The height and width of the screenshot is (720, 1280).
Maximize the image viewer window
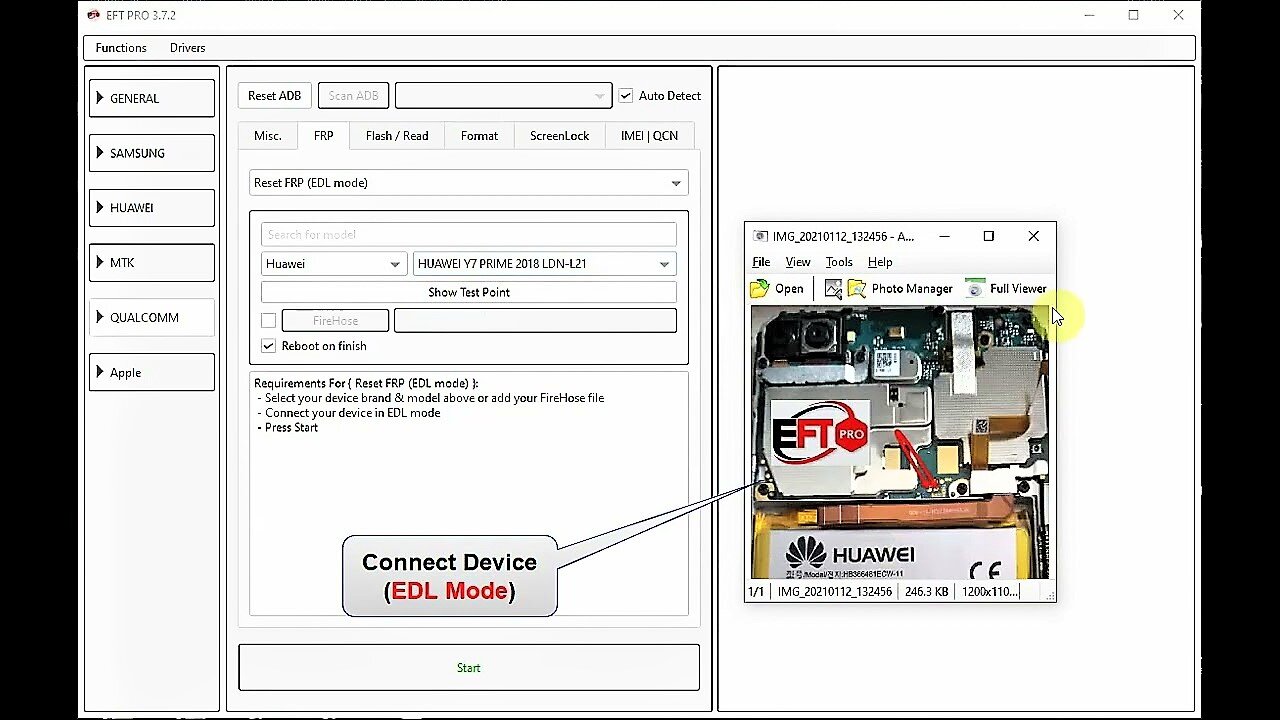(988, 237)
